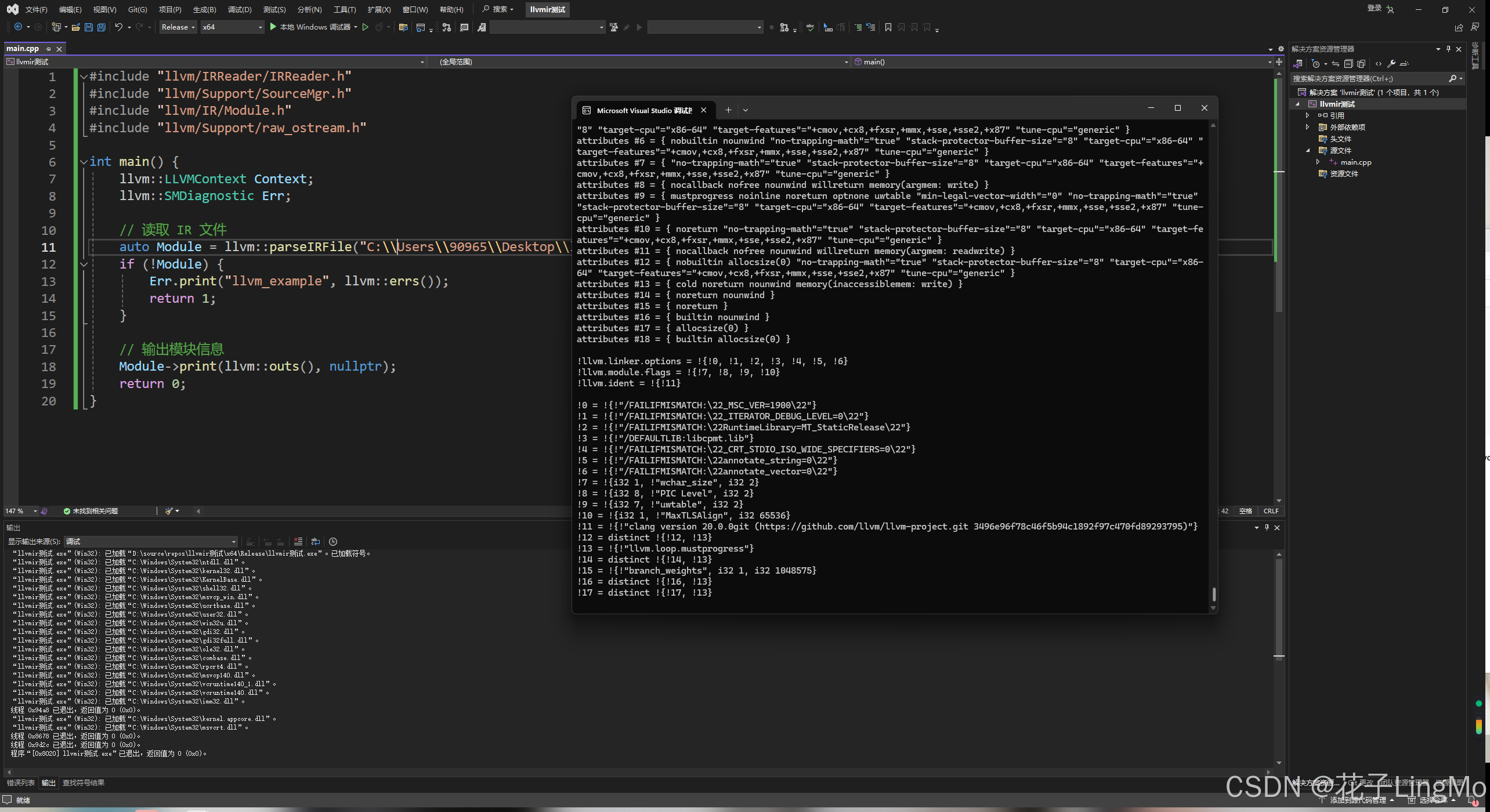This screenshot has height=812, width=1490.
Task: Toggle pin on main.cpp tab
Action: point(48,49)
